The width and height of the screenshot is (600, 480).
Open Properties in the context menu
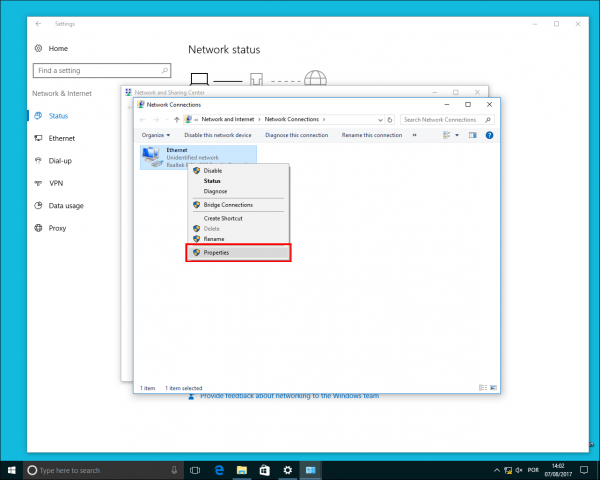(x=238, y=253)
